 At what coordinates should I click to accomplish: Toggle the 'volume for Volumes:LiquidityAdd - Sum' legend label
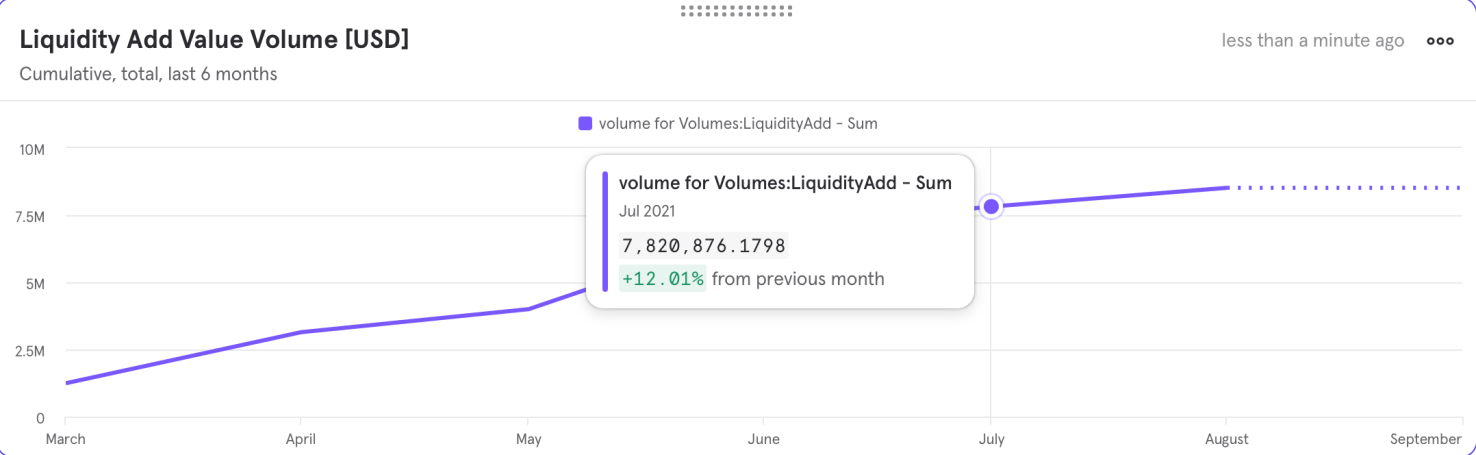pyautogui.click(x=738, y=124)
